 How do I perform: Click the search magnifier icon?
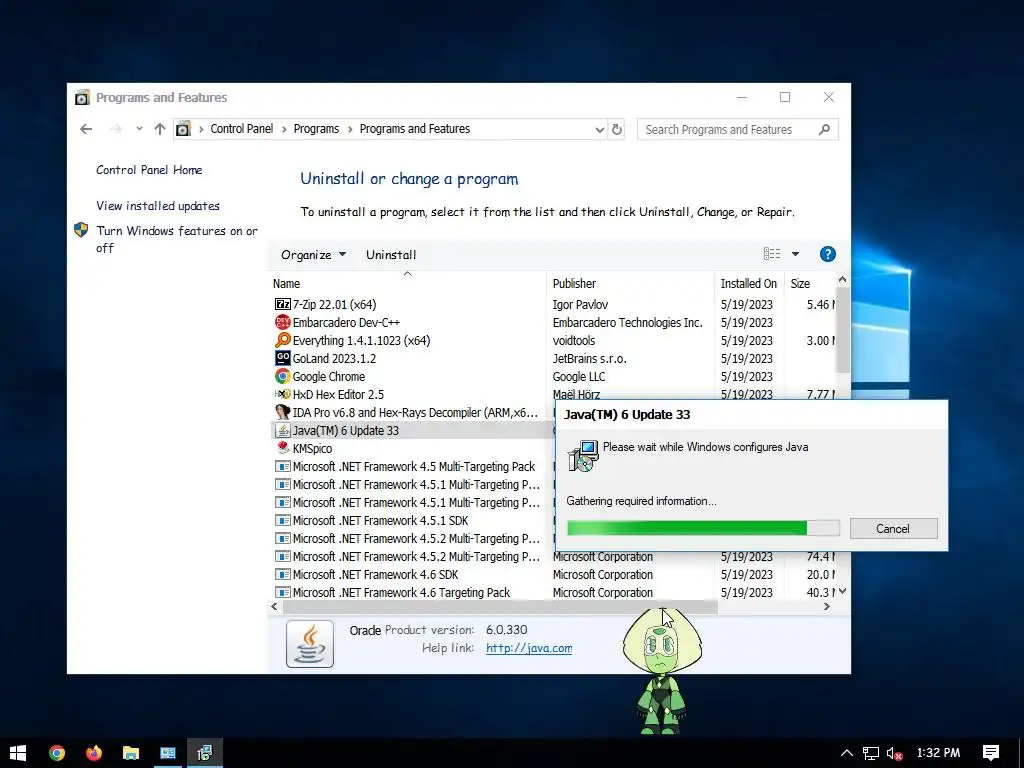click(x=824, y=129)
